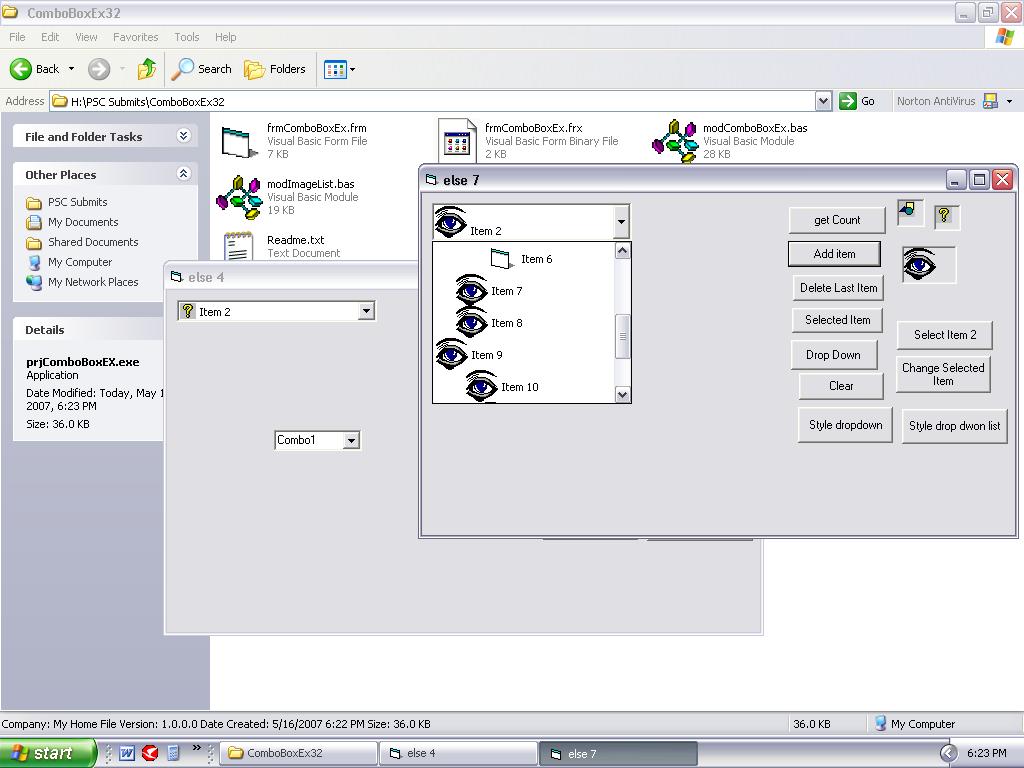Open the frmComboBoxEx.frx file icon
This screenshot has width=1024, height=768.
[457, 141]
